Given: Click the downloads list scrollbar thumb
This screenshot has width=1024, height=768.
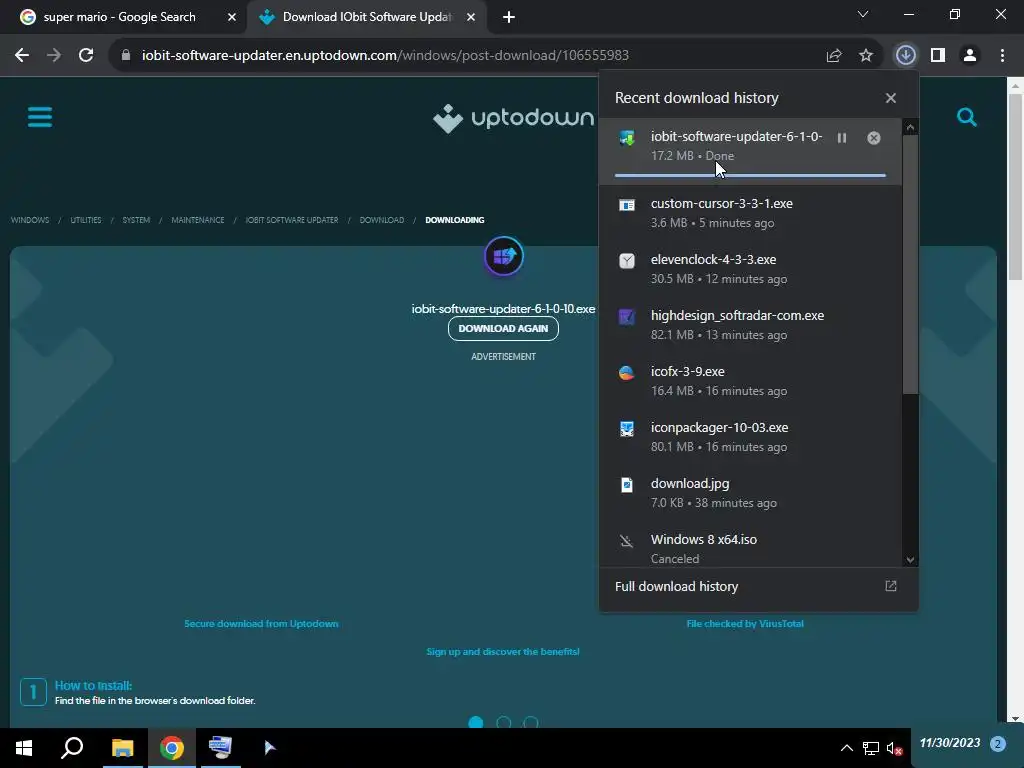Looking at the screenshot, I should (910, 264).
